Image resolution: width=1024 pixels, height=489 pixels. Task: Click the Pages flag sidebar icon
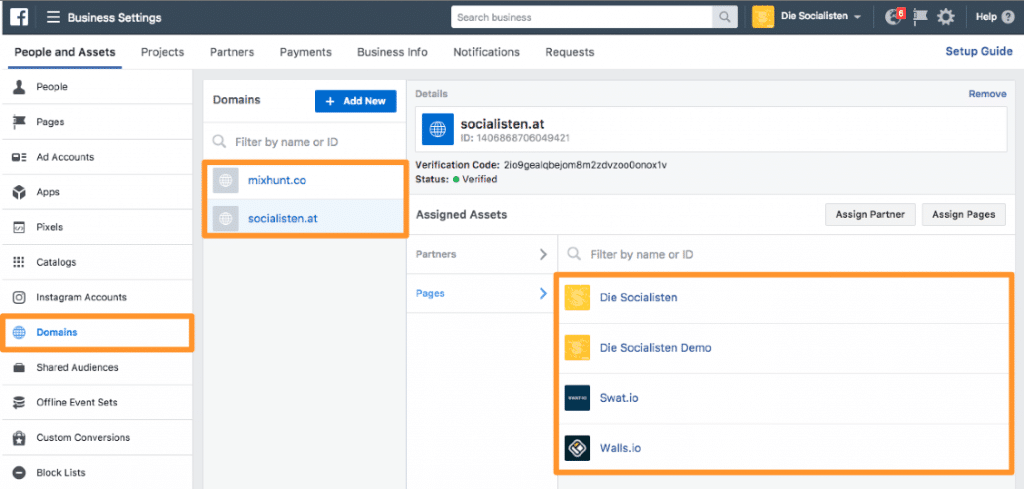pos(19,122)
